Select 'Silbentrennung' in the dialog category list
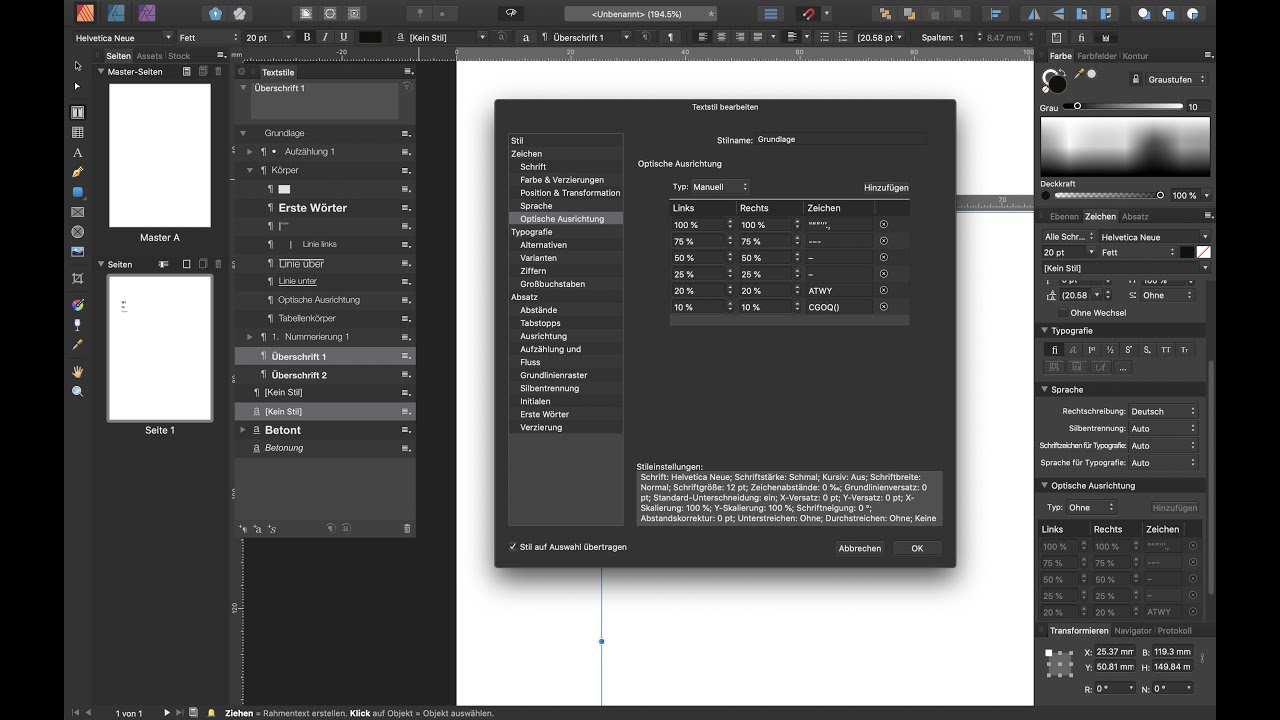1280x720 pixels. click(x=549, y=388)
